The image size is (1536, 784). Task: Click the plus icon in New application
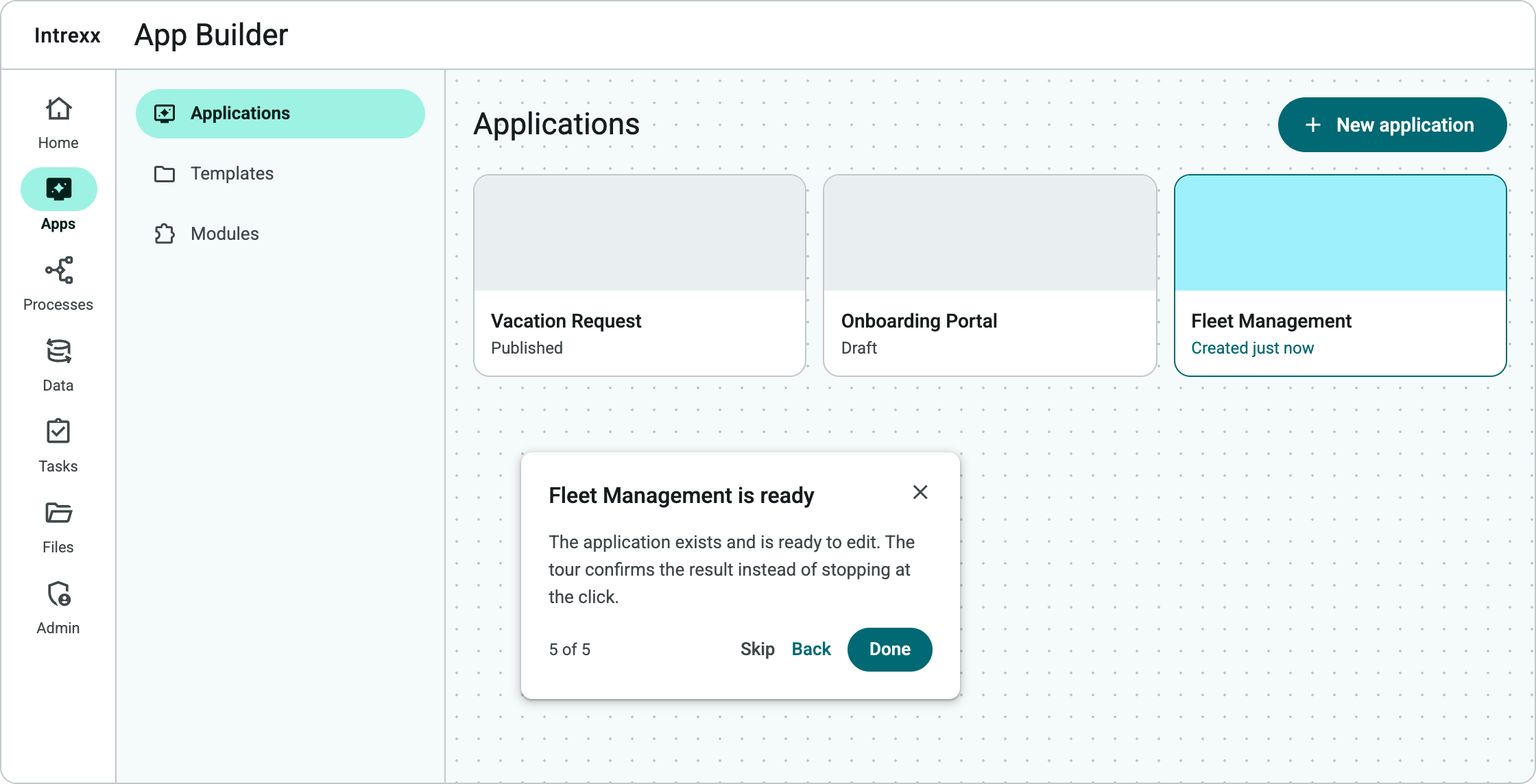coord(1312,125)
